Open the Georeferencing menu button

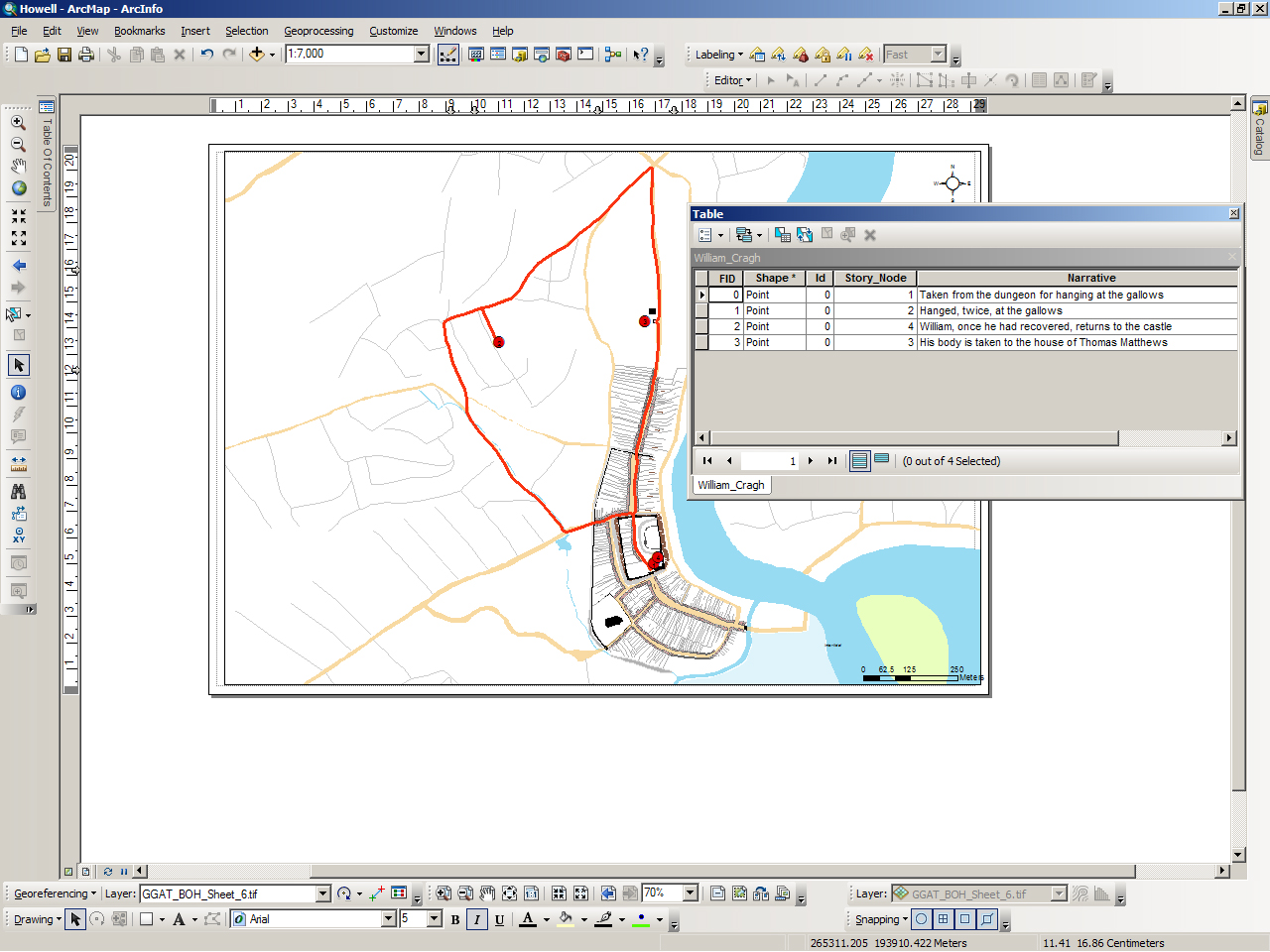pos(55,893)
